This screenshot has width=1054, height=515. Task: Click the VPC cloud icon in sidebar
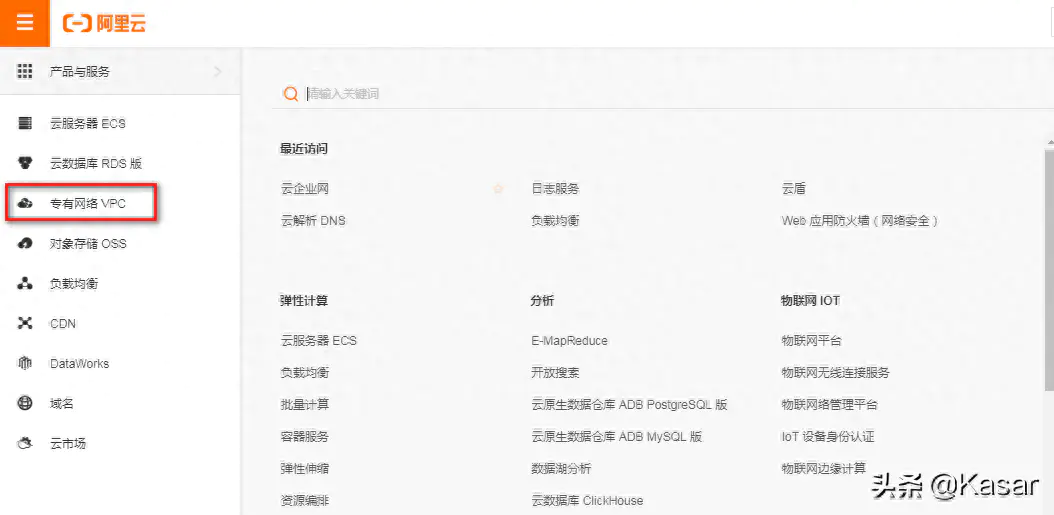[26, 203]
